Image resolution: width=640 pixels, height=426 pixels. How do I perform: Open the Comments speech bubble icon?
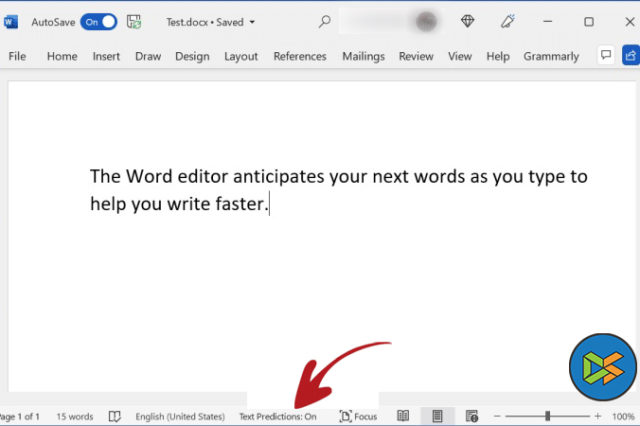point(605,56)
